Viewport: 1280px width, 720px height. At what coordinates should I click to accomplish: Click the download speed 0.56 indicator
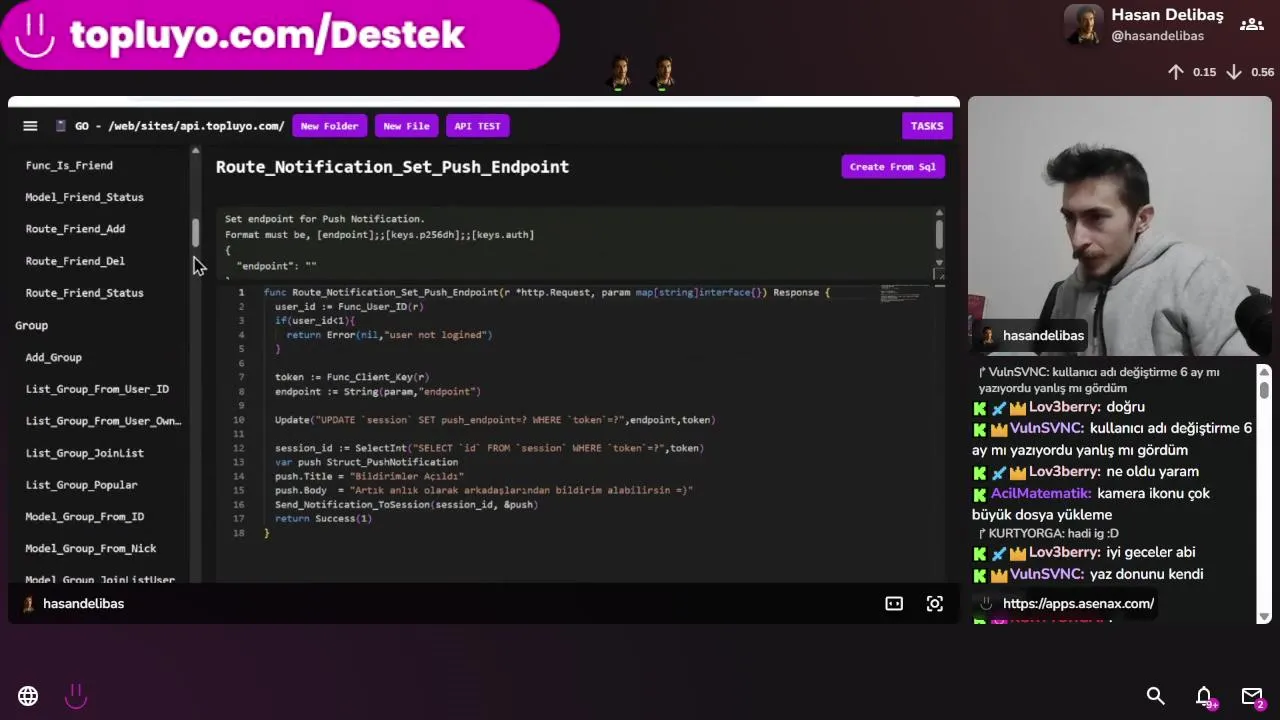click(x=1250, y=72)
